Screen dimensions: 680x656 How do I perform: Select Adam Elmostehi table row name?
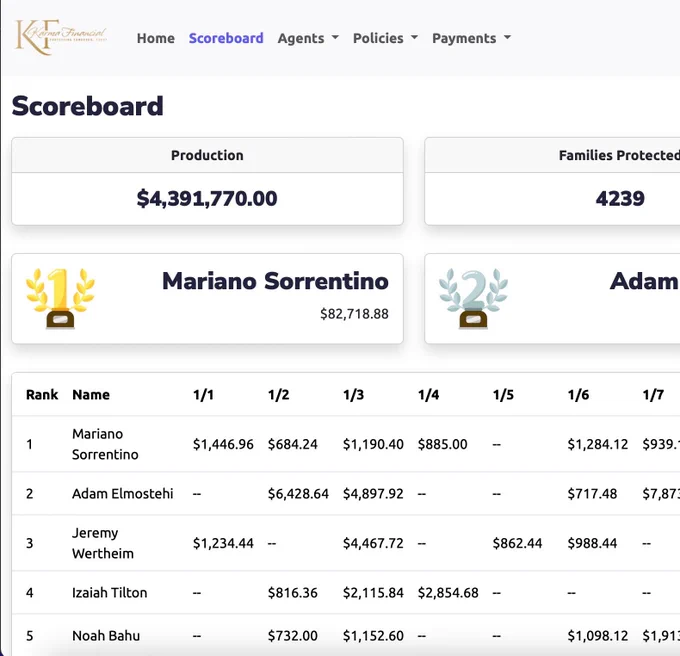123,493
